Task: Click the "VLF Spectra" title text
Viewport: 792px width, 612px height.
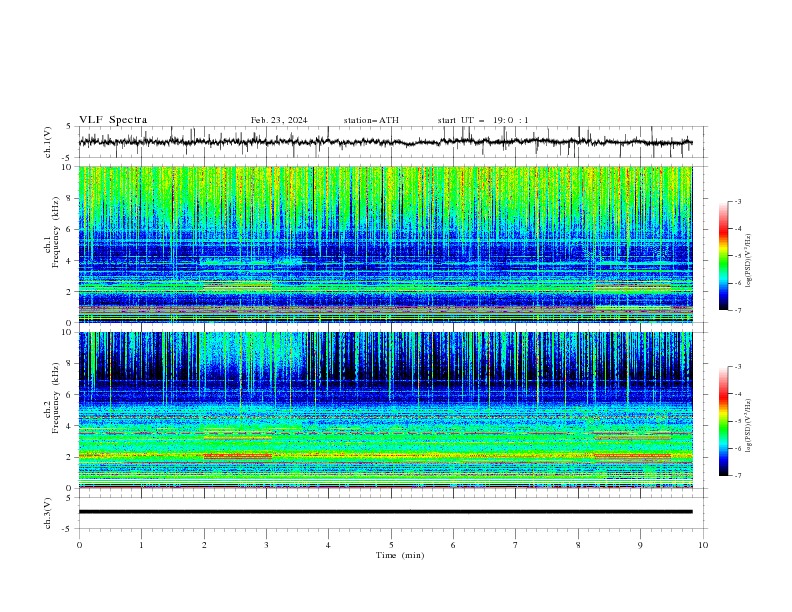Action: click(113, 120)
